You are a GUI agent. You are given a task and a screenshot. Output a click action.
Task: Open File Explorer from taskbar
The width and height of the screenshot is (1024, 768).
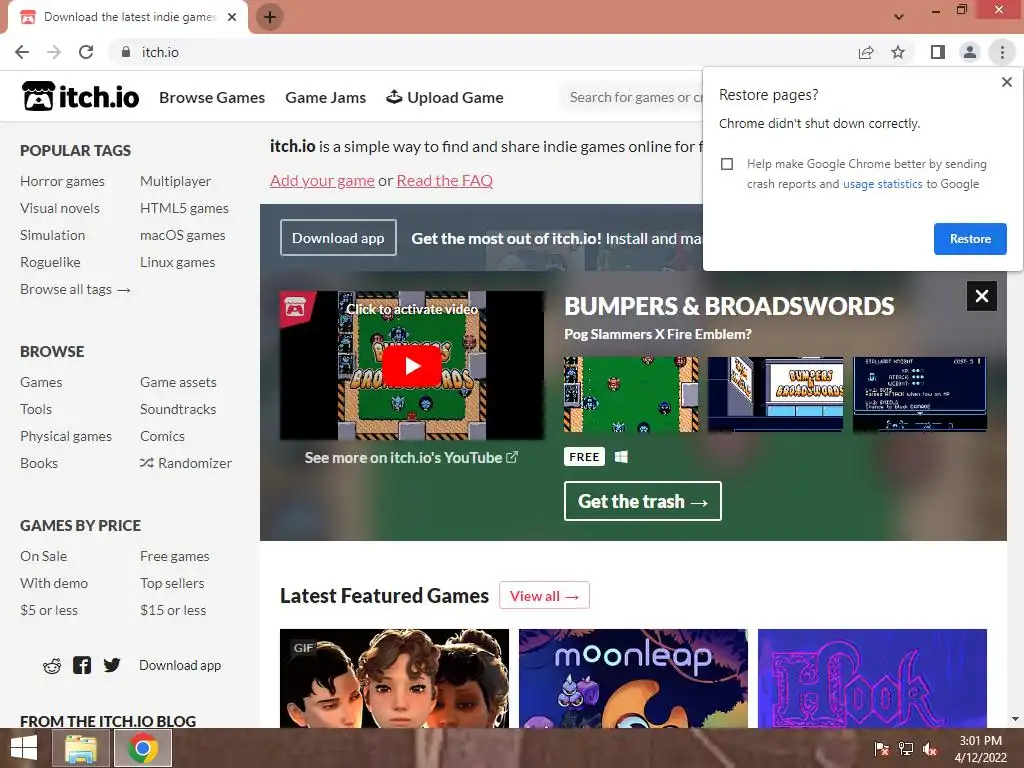(80, 748)
